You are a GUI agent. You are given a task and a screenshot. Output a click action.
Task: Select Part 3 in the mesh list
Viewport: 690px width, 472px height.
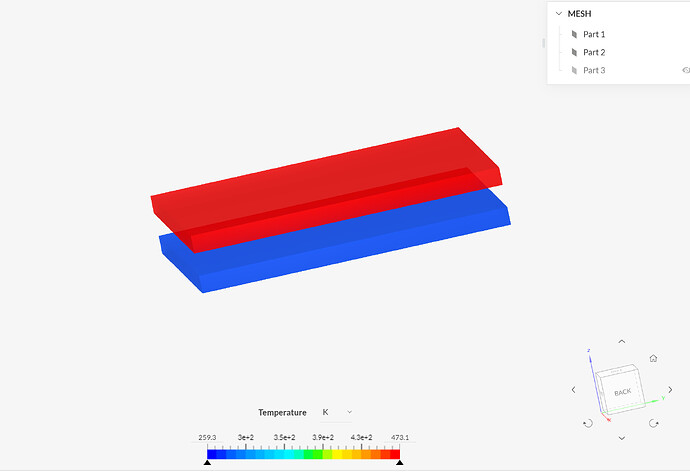pos(594,70)
